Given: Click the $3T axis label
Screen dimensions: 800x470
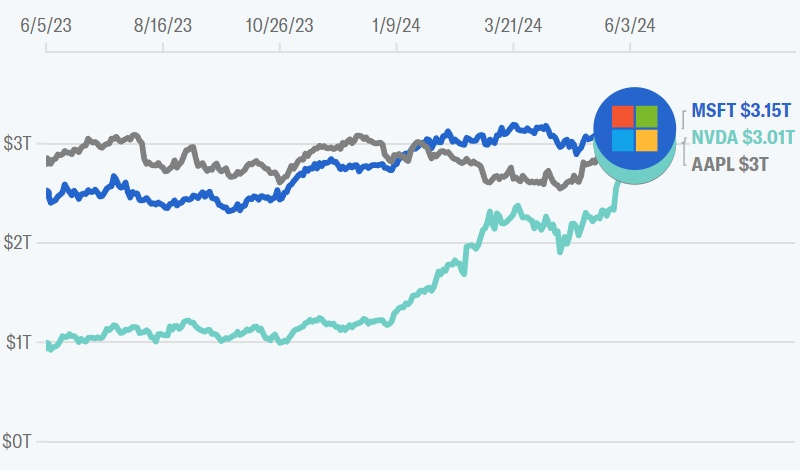Looking at the screenshot, I should pyautogui.click(x=21, y=144).
